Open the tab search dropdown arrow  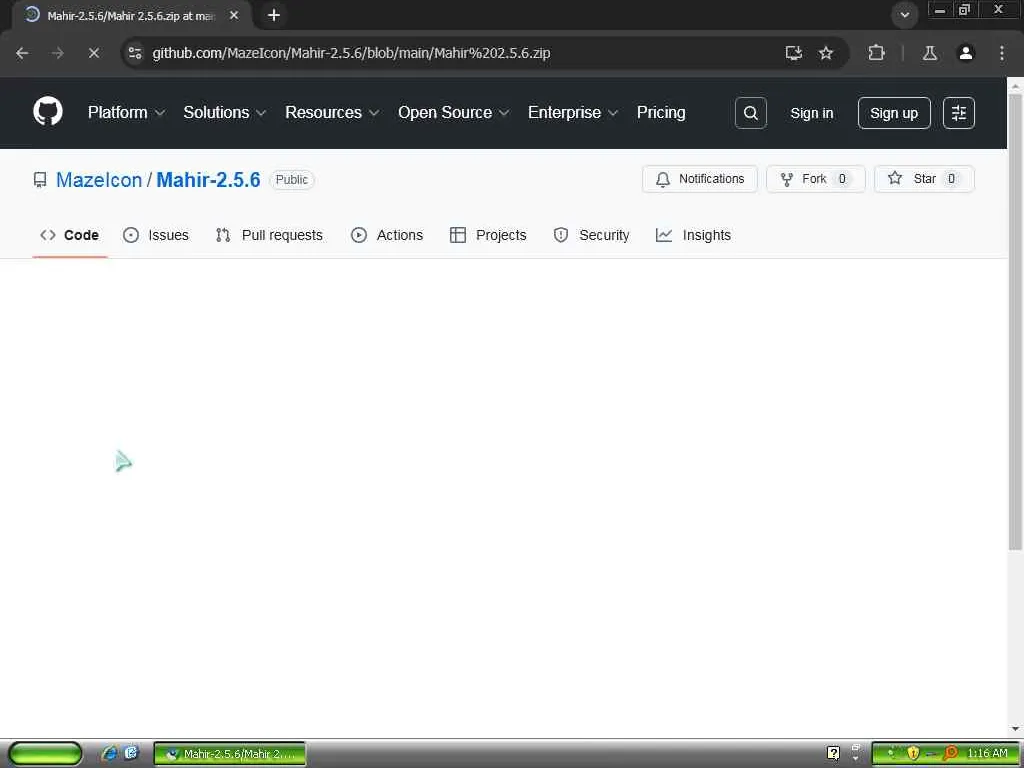click(x=904, y=15)
